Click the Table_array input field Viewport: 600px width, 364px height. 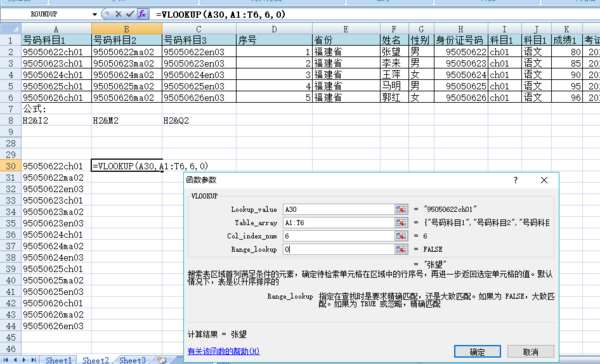(x=339, y=223)
